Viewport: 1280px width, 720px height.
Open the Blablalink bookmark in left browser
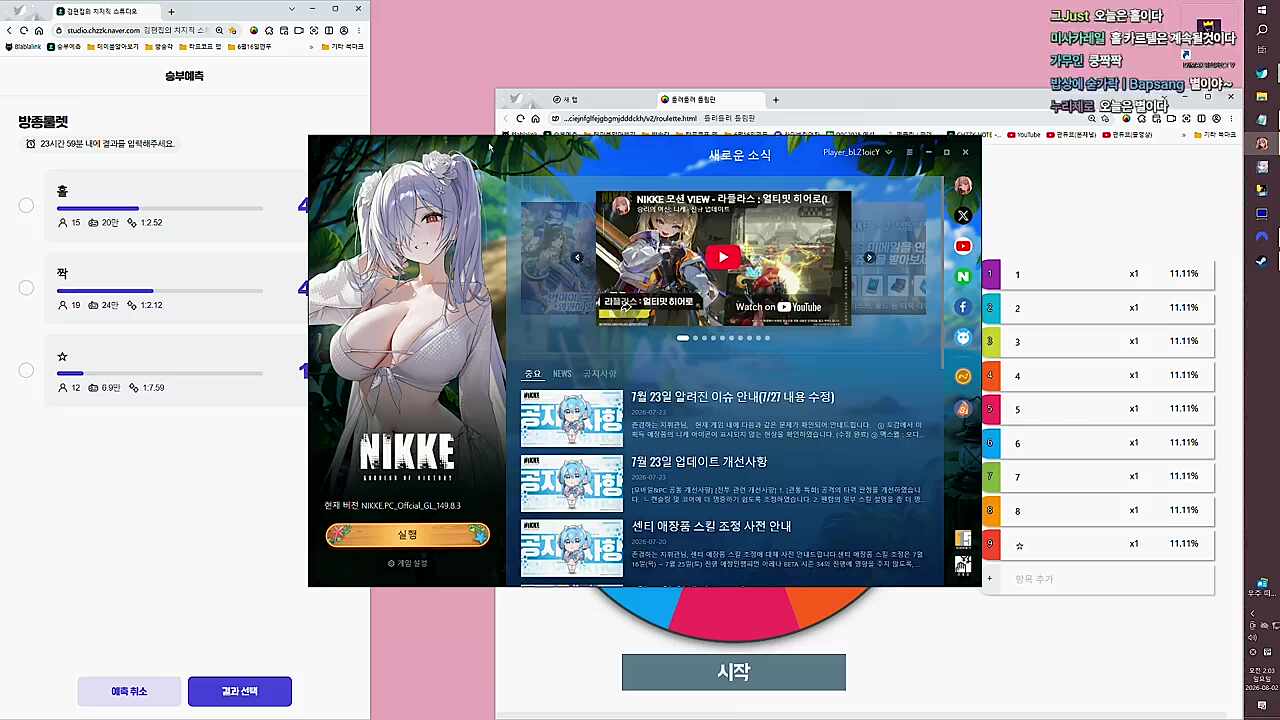click(24, 47)
